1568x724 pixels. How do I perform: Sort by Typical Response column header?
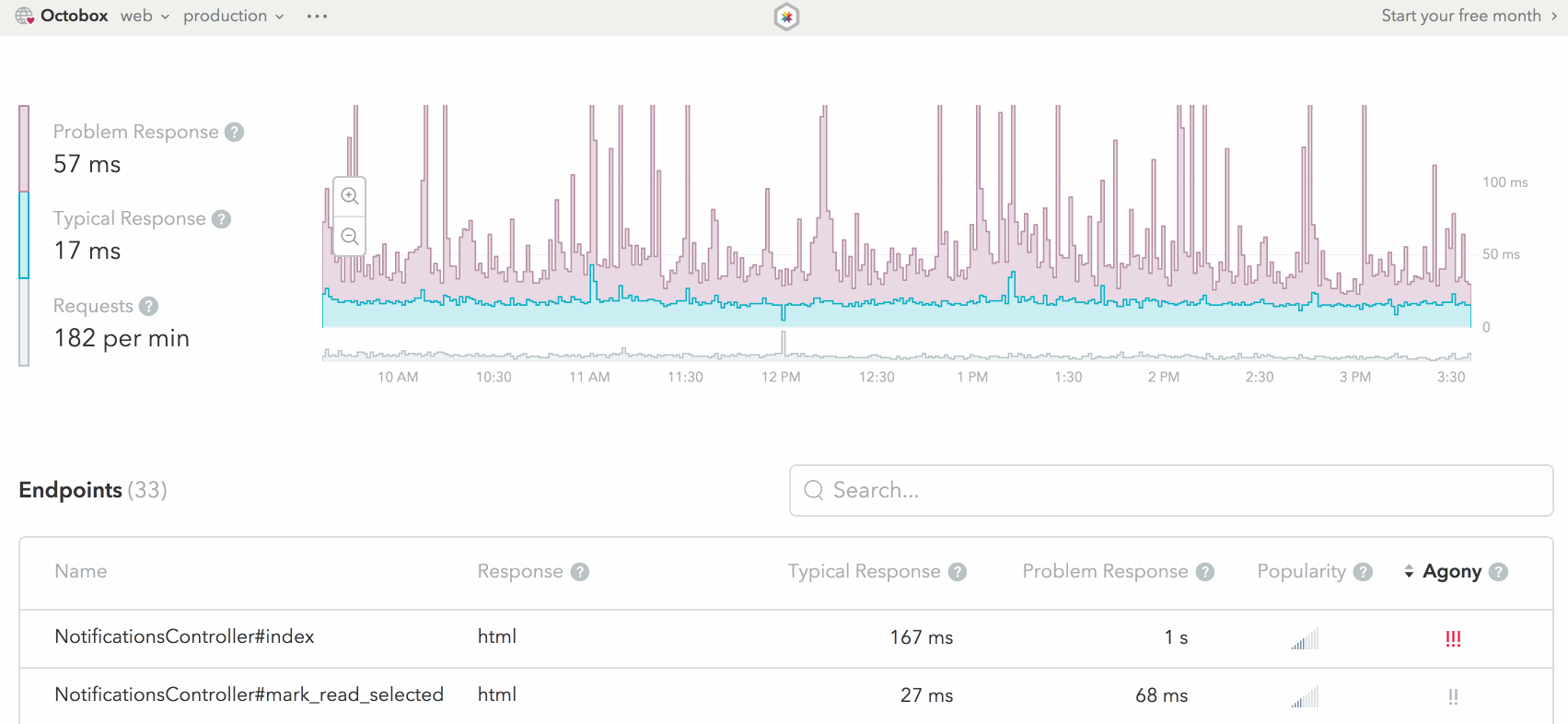click(x=864, y=571)
